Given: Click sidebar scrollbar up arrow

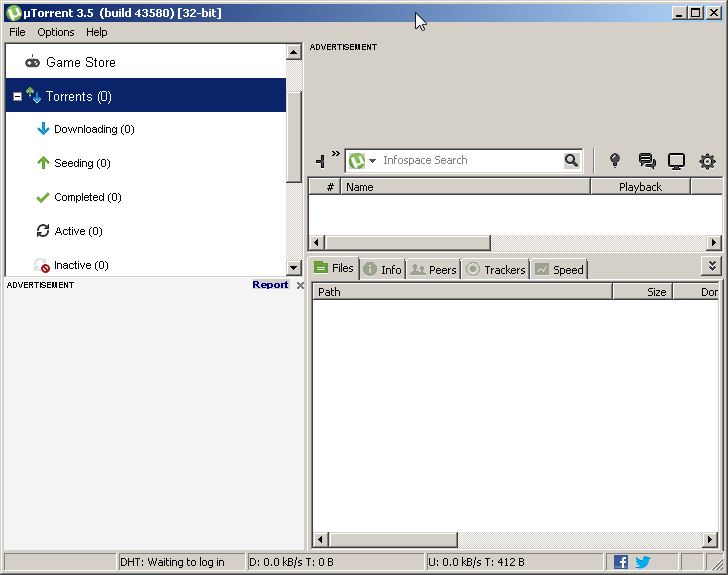Looking at the screenshot, I should coord(294,52).
